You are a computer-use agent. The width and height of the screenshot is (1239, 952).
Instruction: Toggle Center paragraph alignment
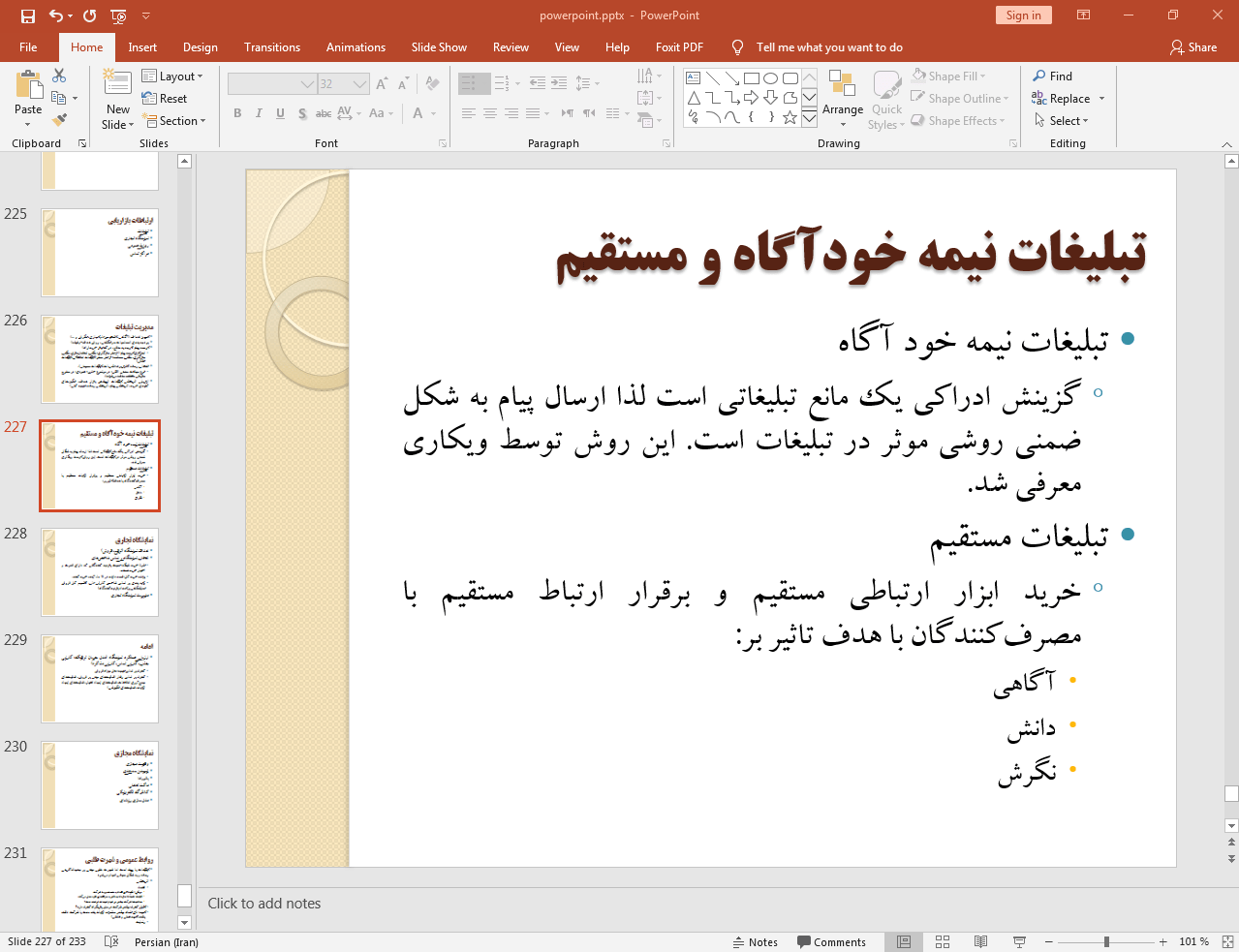click(490, 113)
